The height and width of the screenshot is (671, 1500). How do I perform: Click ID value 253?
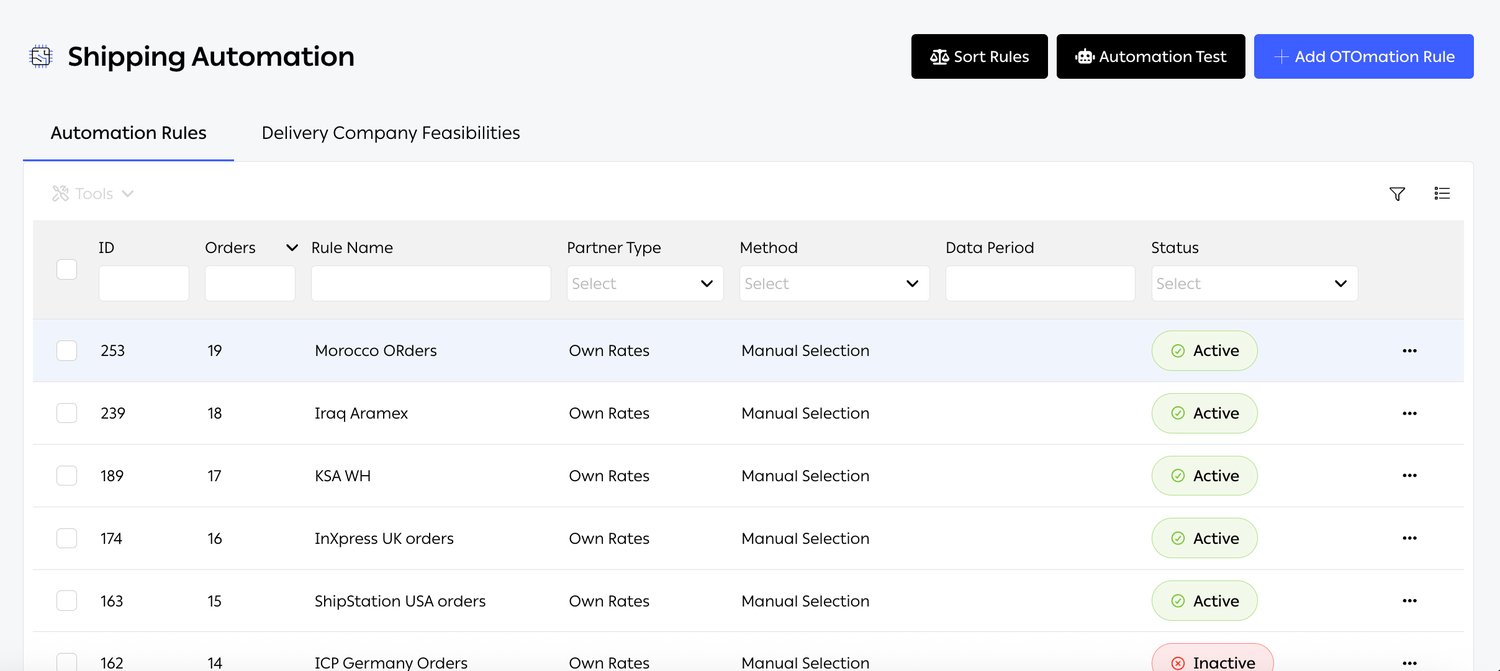point(113,351)
